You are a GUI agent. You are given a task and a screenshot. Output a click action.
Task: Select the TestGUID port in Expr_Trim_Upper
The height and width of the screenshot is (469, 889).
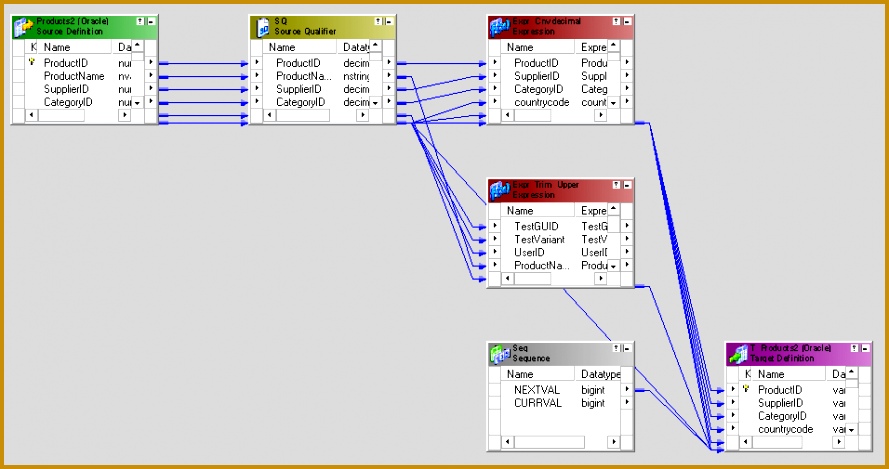click(536, 226)
